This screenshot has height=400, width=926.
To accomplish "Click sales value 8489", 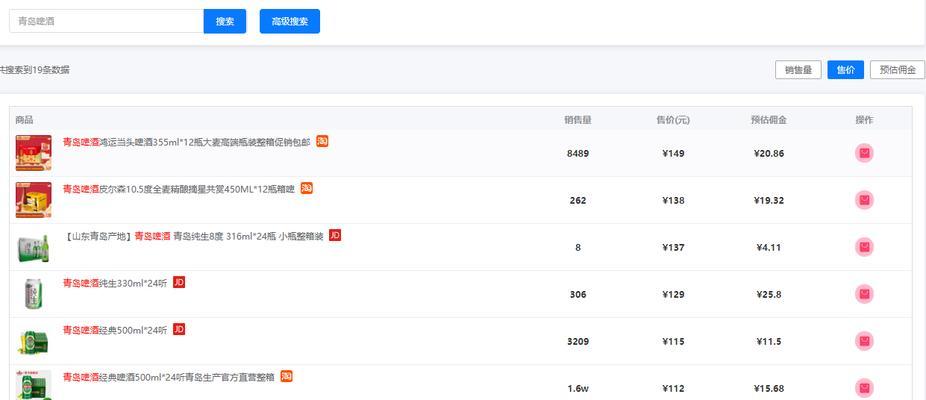I will (x=578, y=154).
